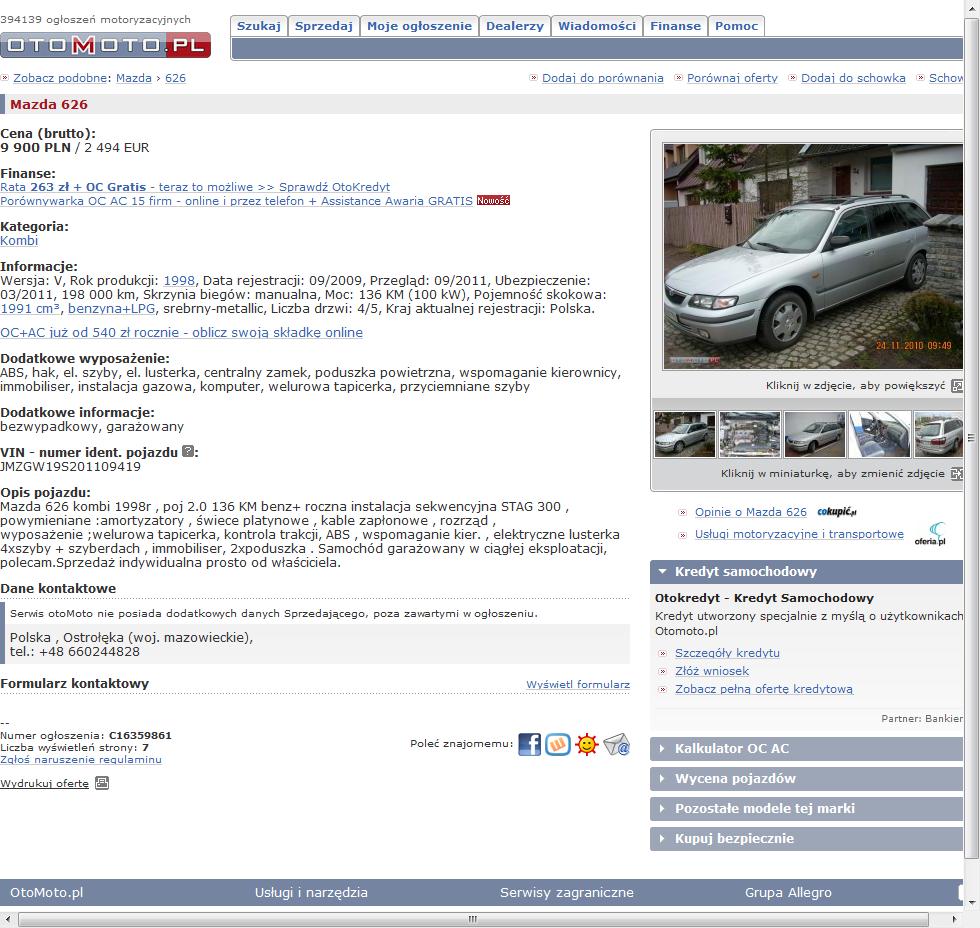Expand the Kalkulator OC AC section
Image resolution: width=980 pixels, height=928 pixels.
coord(806,749)
